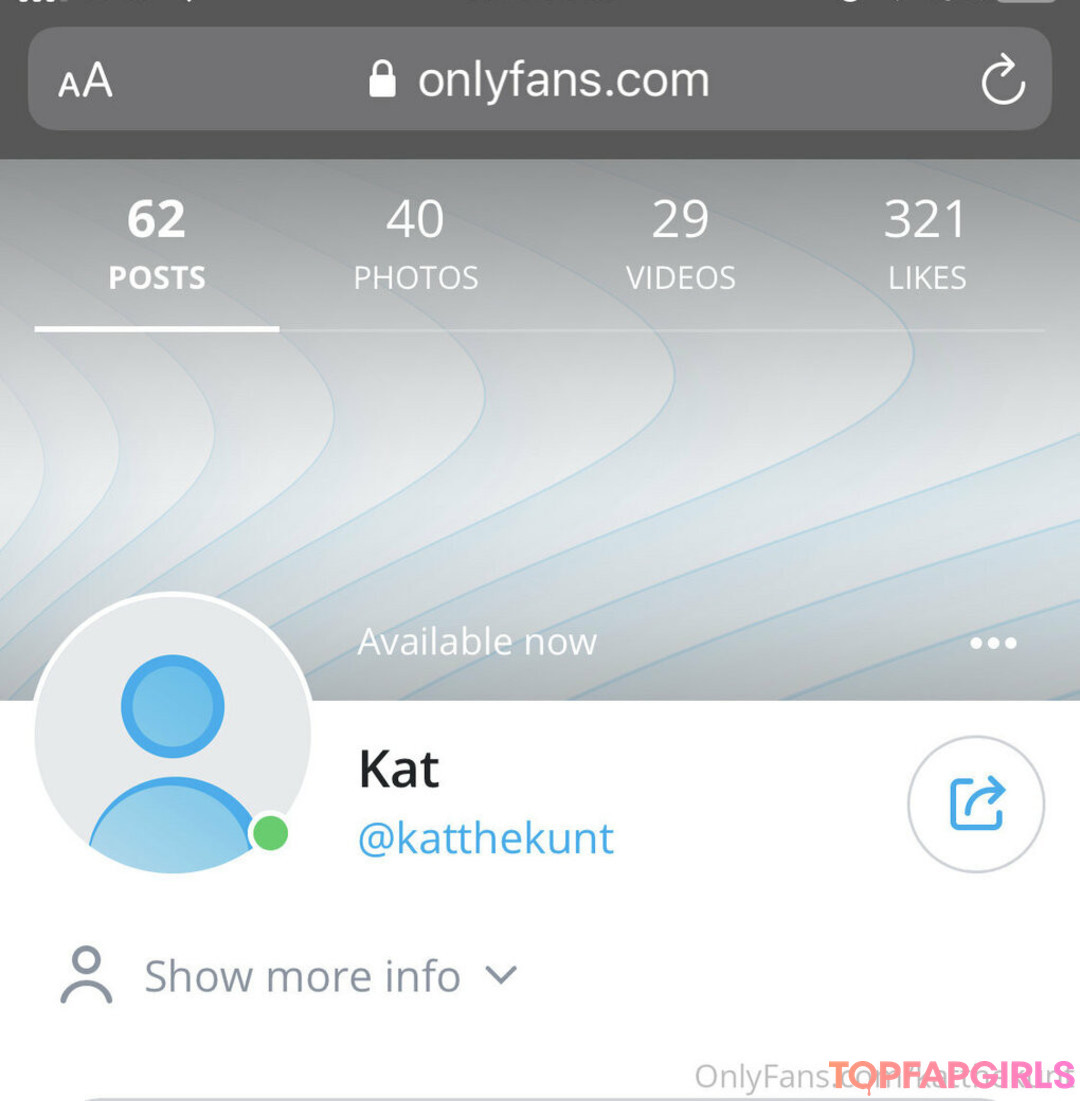Switch to the 29 Videos tab
The width and height of the screenshot is (1080, 1101).
[x=680, y=244]
